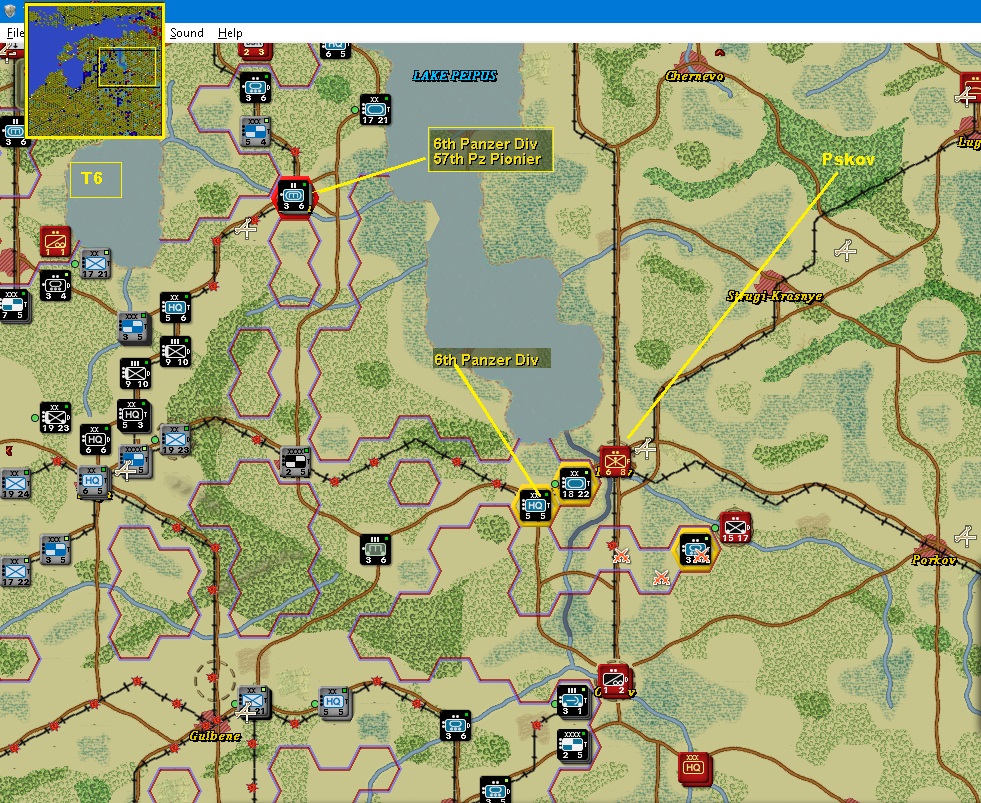Select the black 3-4 unit counter
This screenshot has width=981, height=803.
[x=56, y=286]
